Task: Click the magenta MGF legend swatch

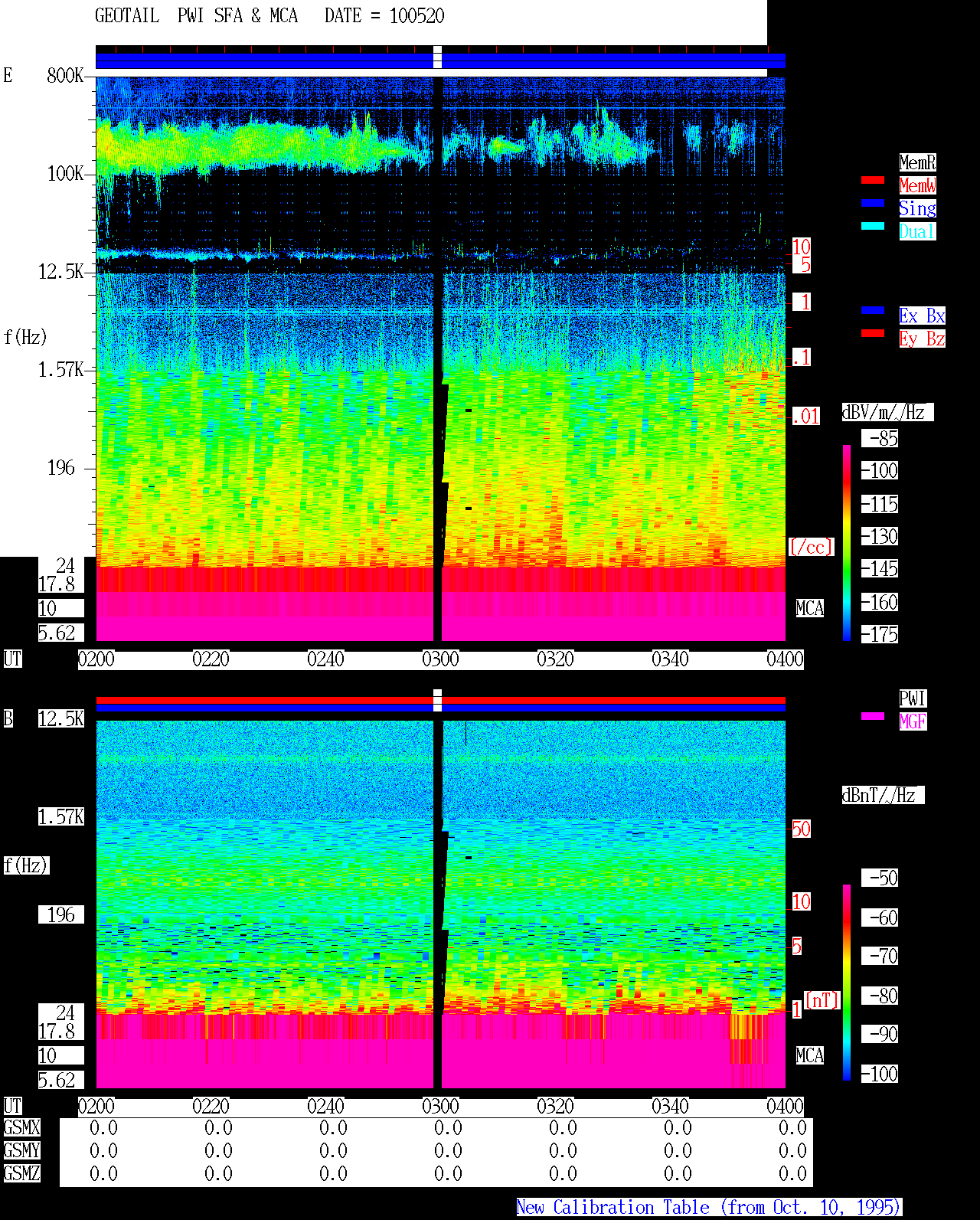Action: click(x=873, y=717)
